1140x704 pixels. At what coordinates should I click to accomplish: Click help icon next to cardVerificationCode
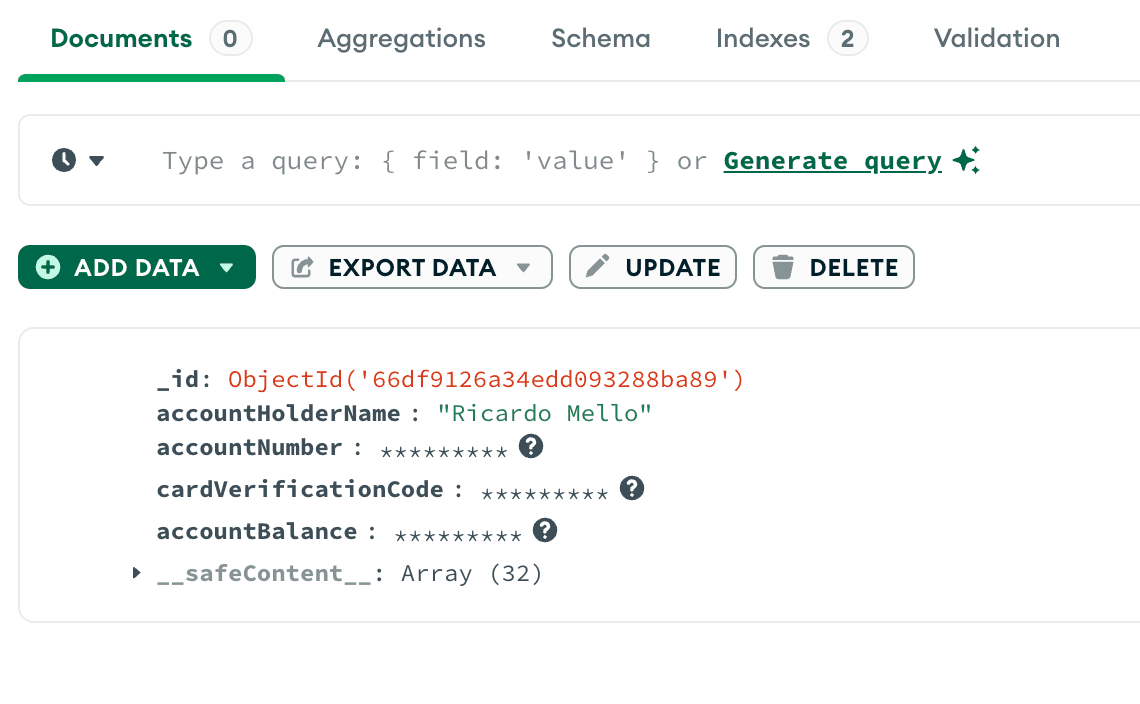pyautogui.click(x=631, y=488)
